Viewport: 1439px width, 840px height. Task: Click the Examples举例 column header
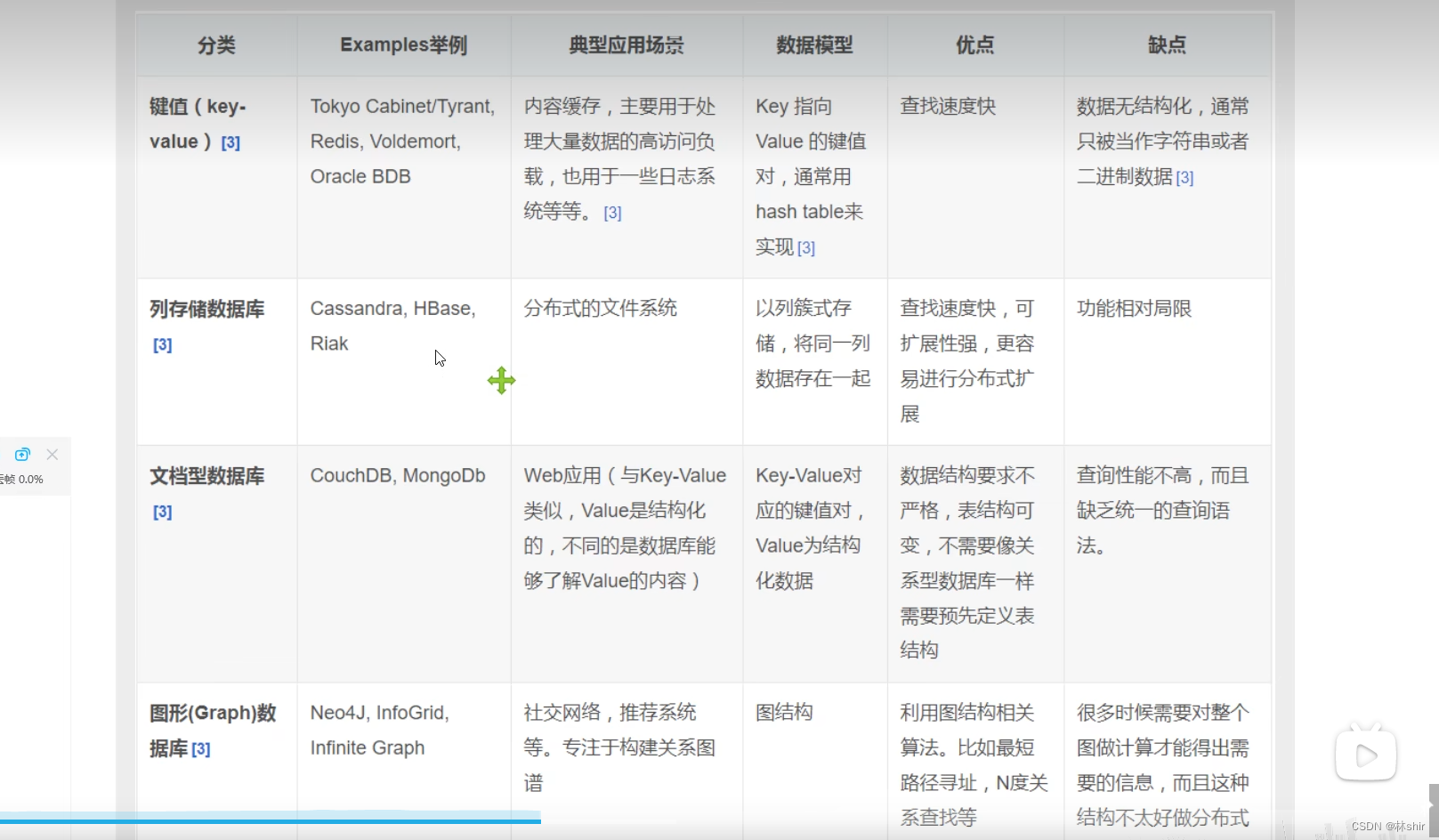coord(404,45)
